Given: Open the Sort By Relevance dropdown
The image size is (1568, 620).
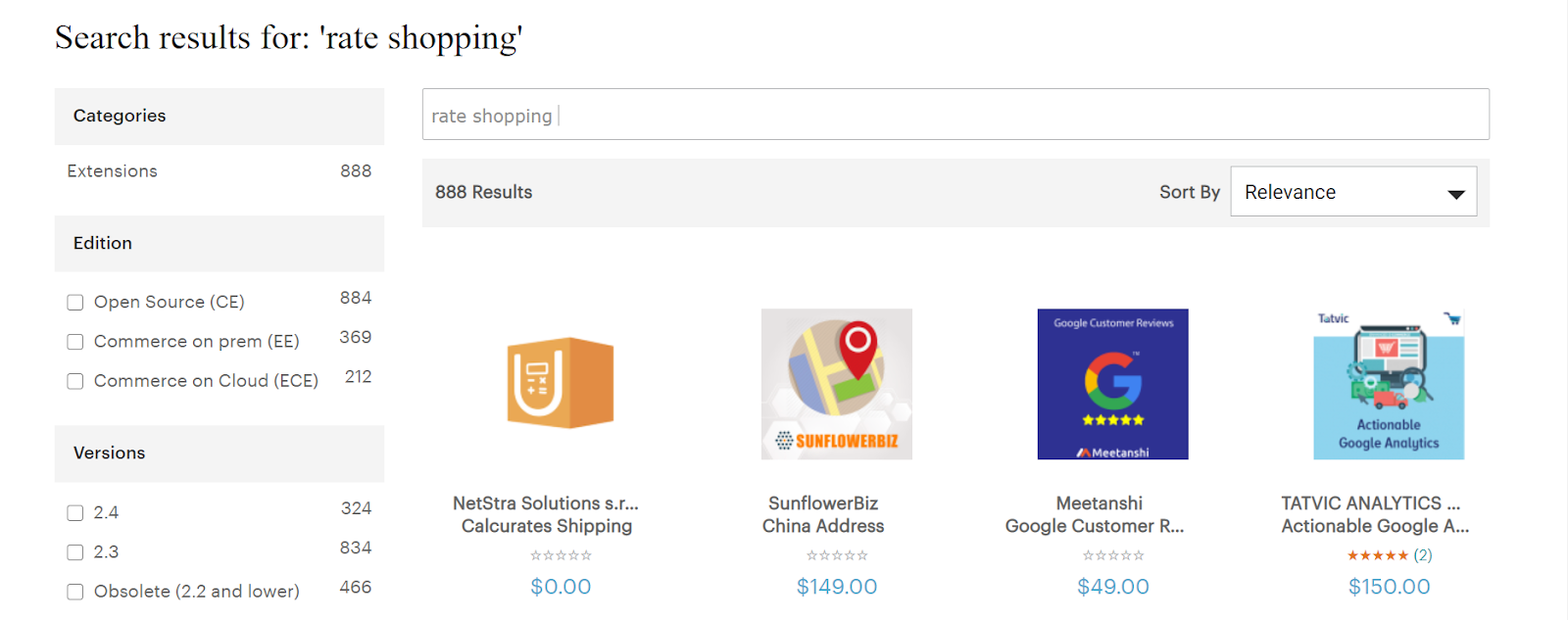Looking at the screenshot, I should (x=1352, y=192).
